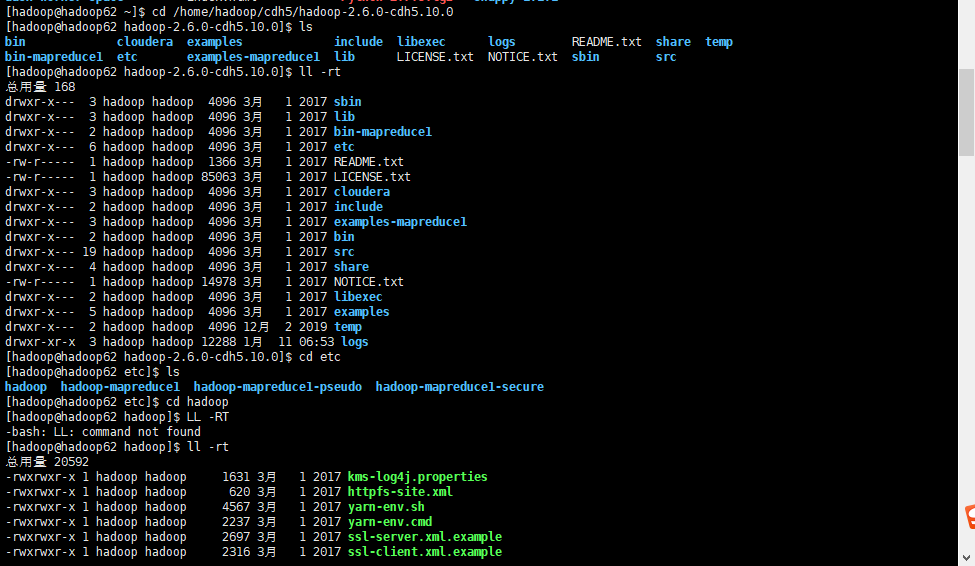The height and width of the screenshot is (566, 975).
Task: Click the size 2697 of ssl-server.xml.example
Action: (236, 537)
